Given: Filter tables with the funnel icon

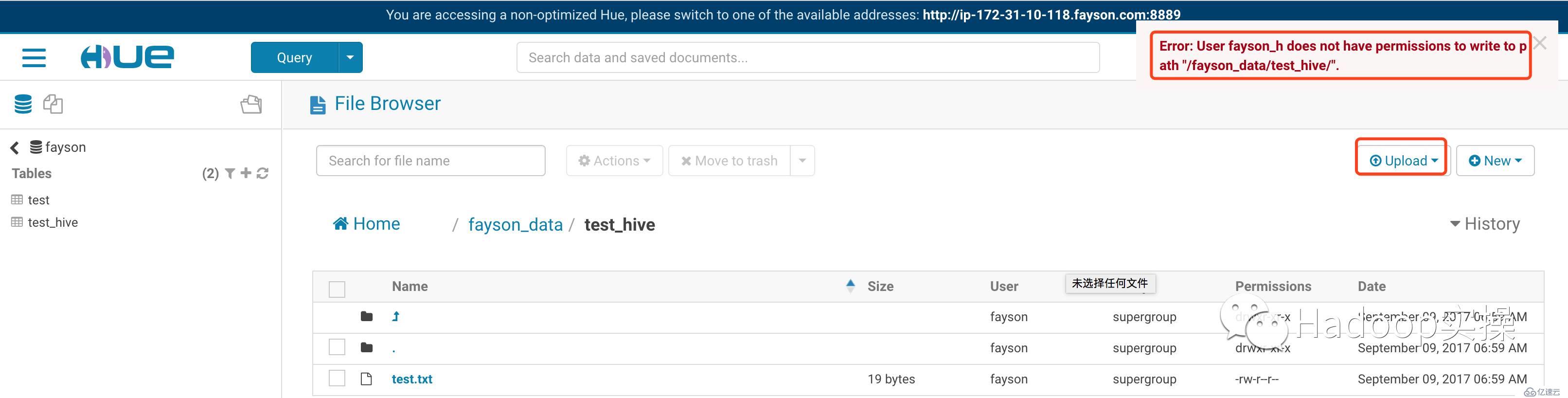Looking at the screenshot, I should click(x=230, y=173).
